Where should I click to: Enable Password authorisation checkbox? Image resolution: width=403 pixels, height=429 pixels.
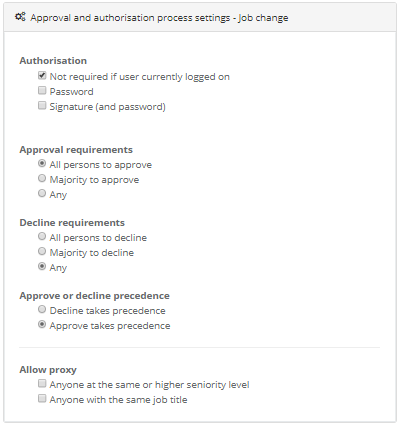(x=42, y=90)
